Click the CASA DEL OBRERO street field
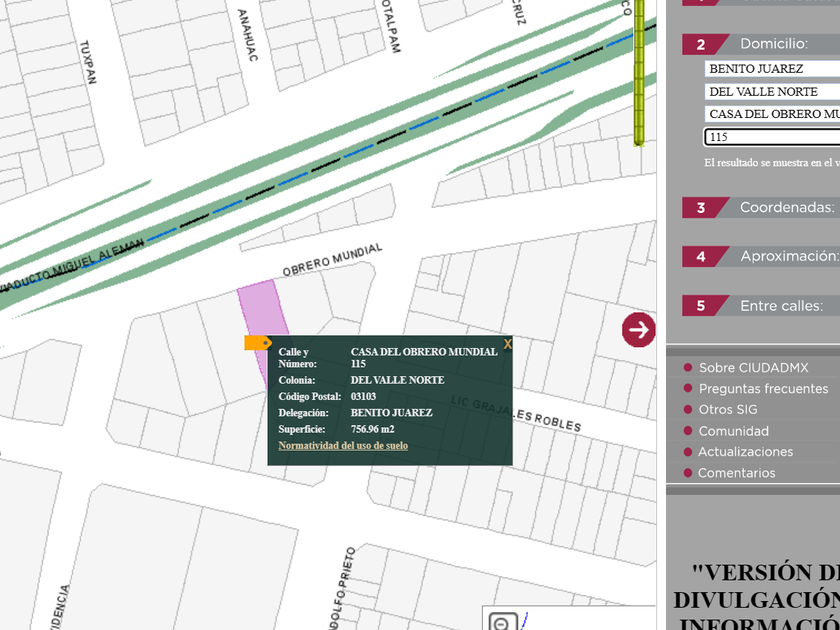This screenshot has width=840, height=630. click(x=771, y=114)
